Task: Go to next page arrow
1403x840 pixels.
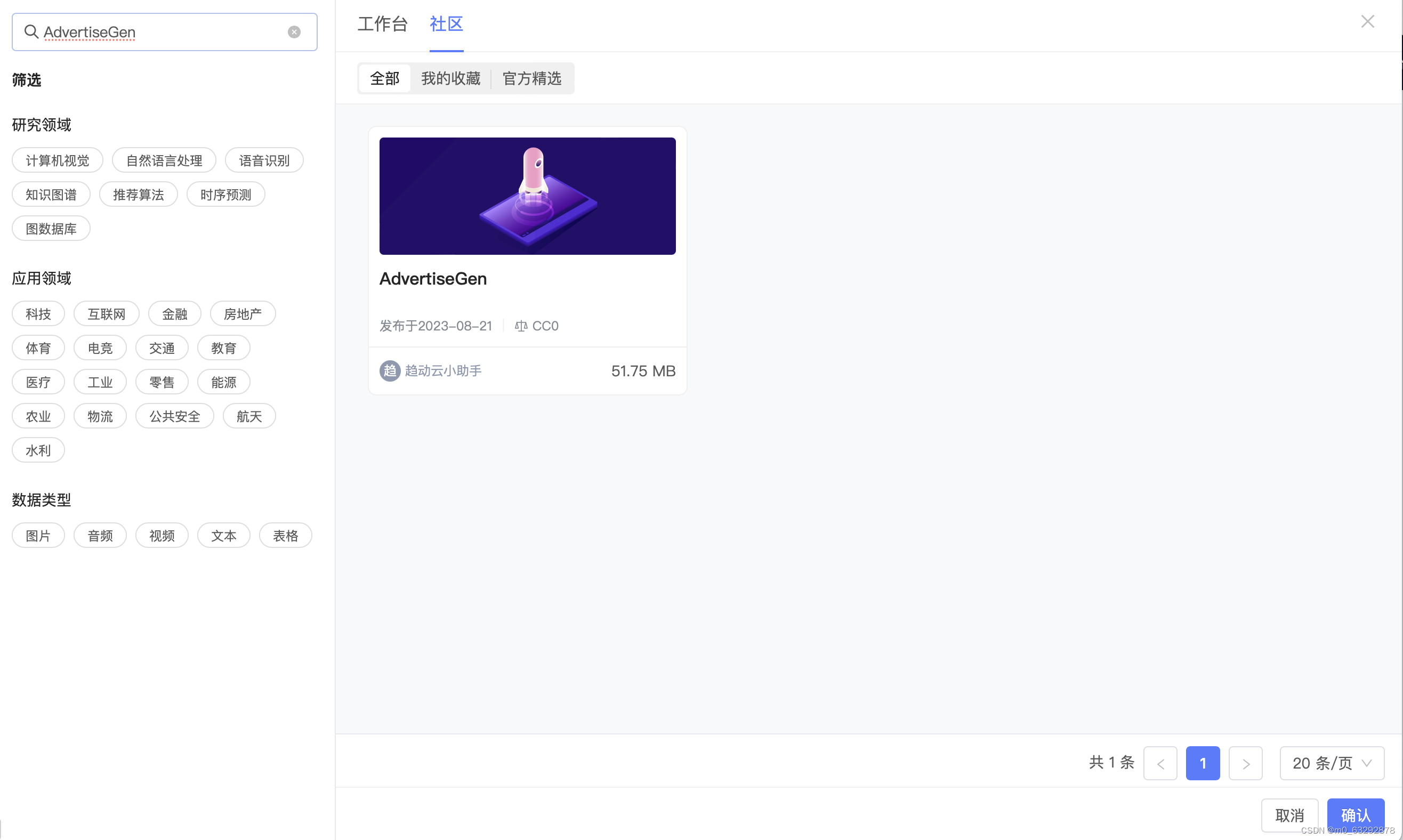Action: pos(1245,764)
